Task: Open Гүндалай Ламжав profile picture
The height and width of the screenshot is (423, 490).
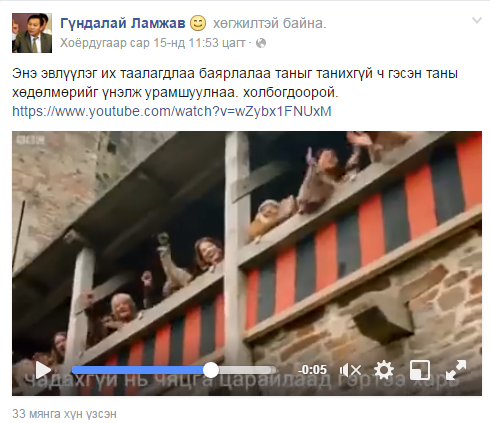Action: [x=32, y=33]
